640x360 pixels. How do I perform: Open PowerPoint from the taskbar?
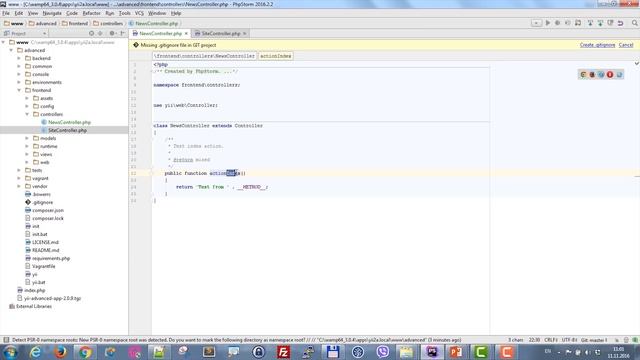tap(456, 352)
